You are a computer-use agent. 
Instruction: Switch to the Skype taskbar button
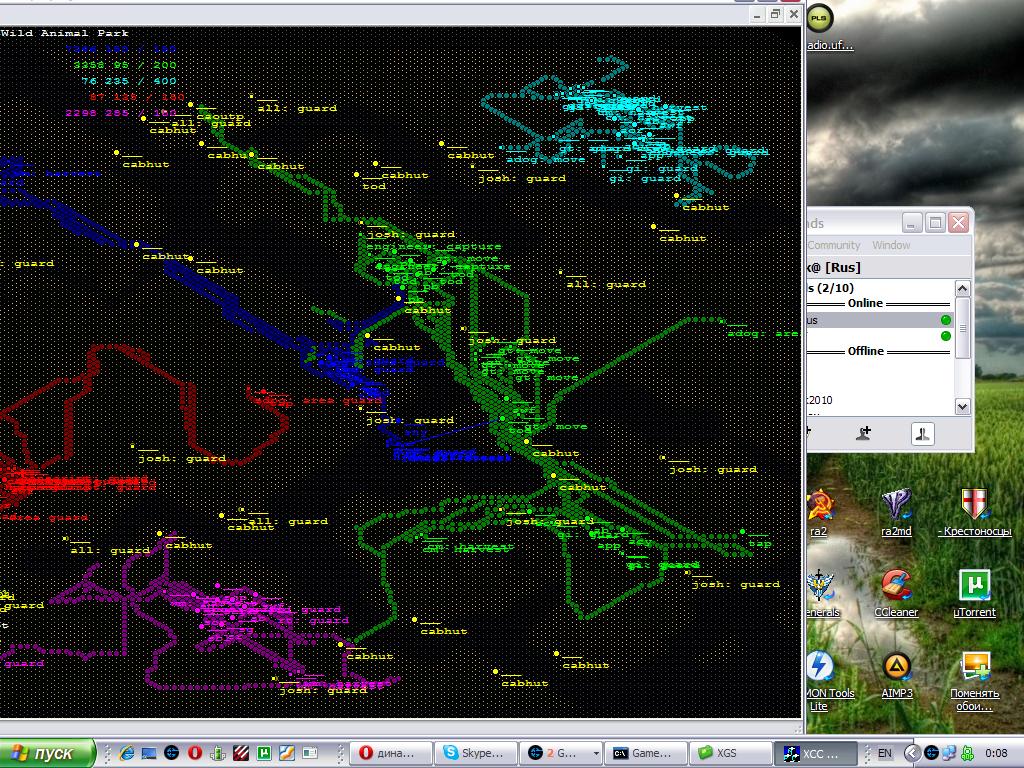[x=475, y=753]
